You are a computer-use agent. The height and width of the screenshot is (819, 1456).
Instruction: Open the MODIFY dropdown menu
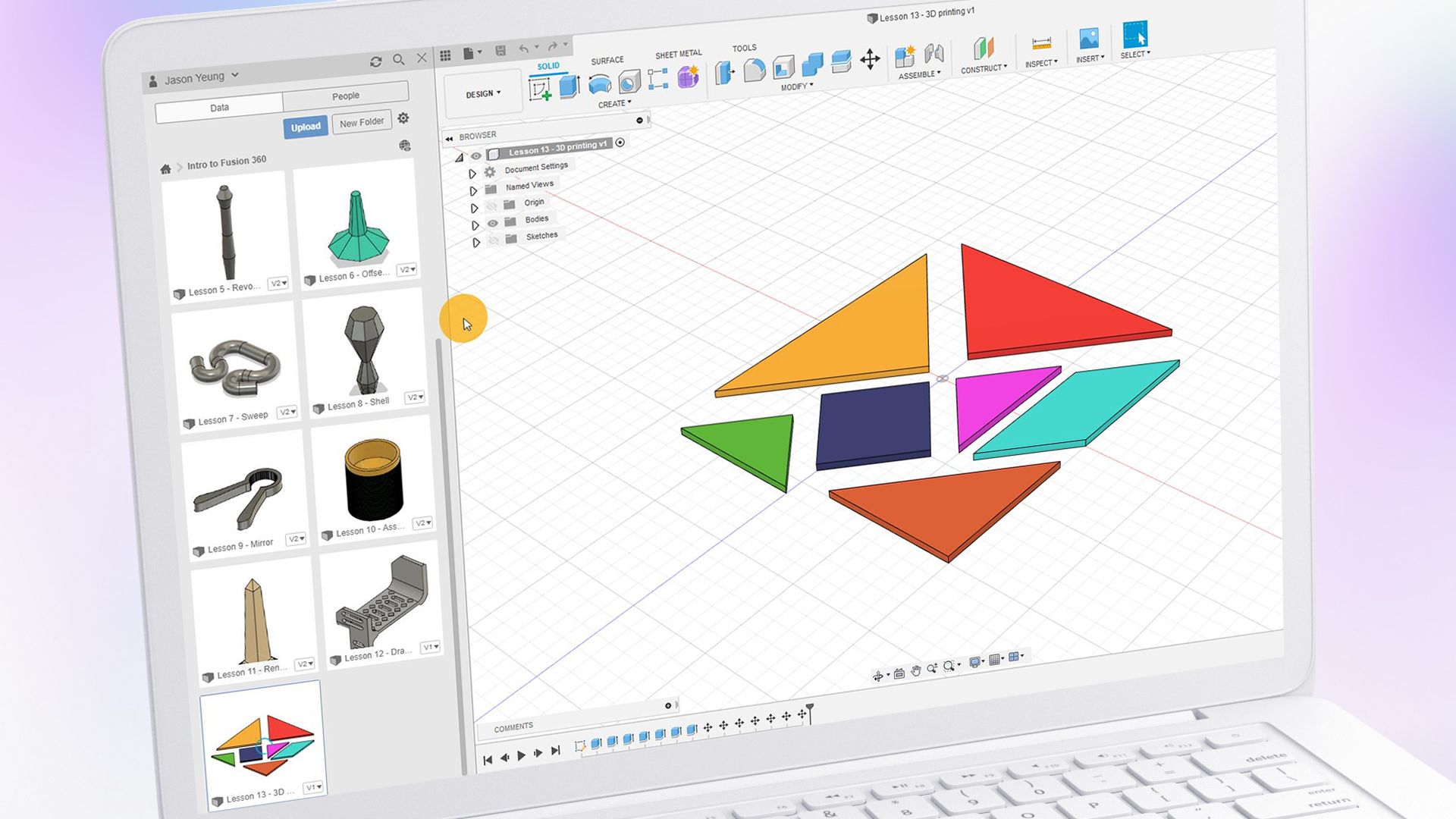[x=797, y=87]
